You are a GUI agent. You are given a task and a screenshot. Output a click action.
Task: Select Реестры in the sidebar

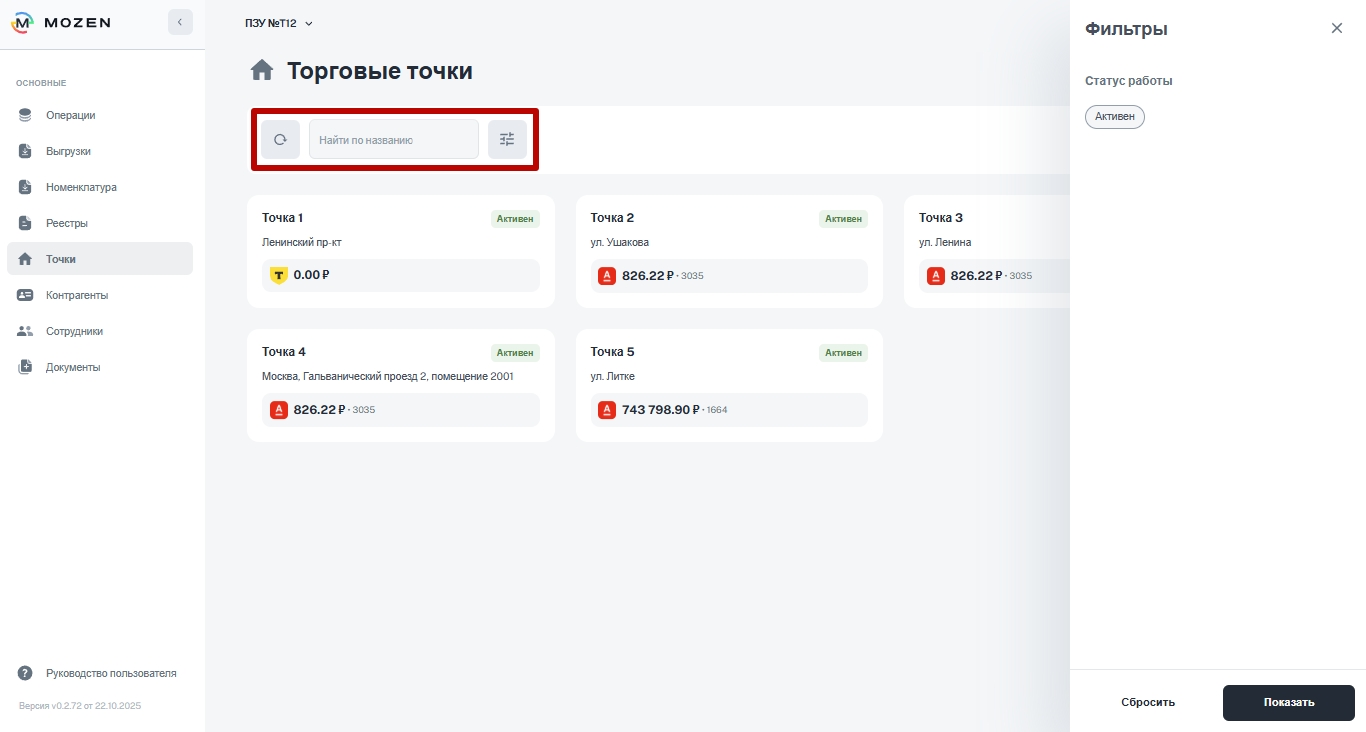click(100, 223)
